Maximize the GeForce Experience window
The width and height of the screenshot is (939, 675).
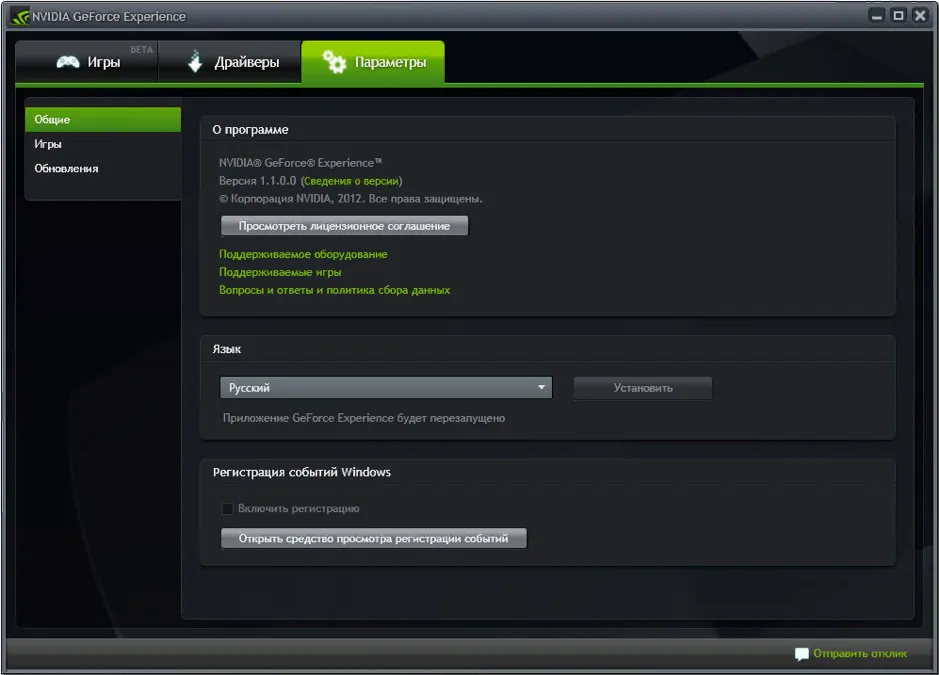pos(898,16)
